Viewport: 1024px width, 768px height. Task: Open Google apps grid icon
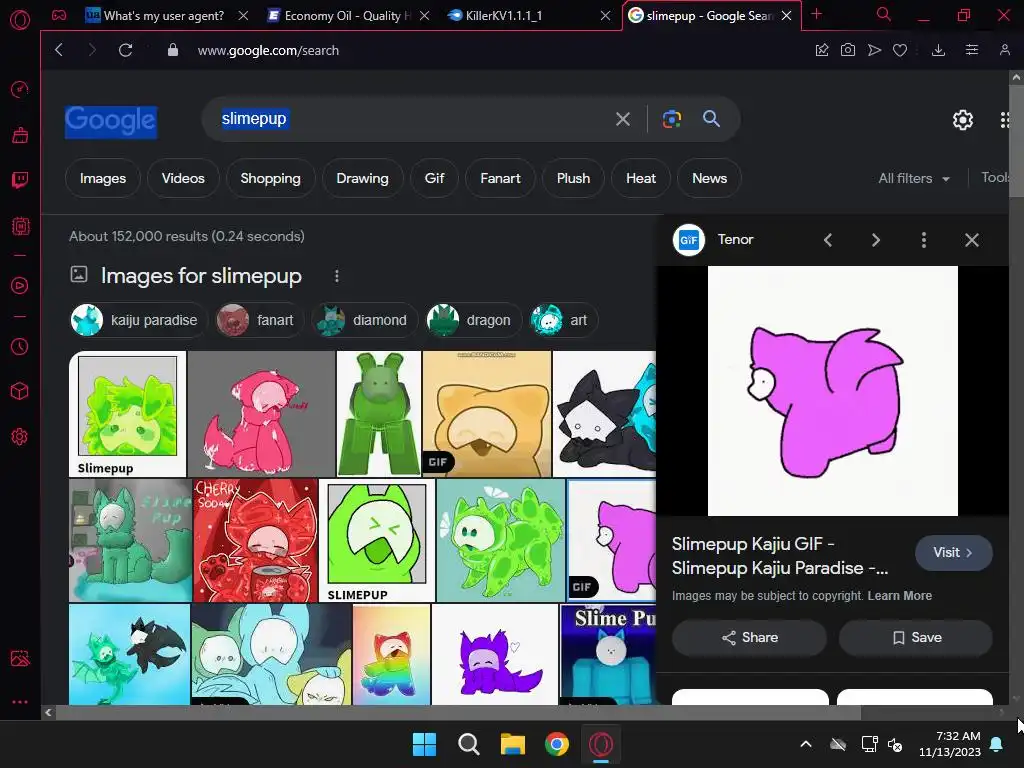point(1004,120)
